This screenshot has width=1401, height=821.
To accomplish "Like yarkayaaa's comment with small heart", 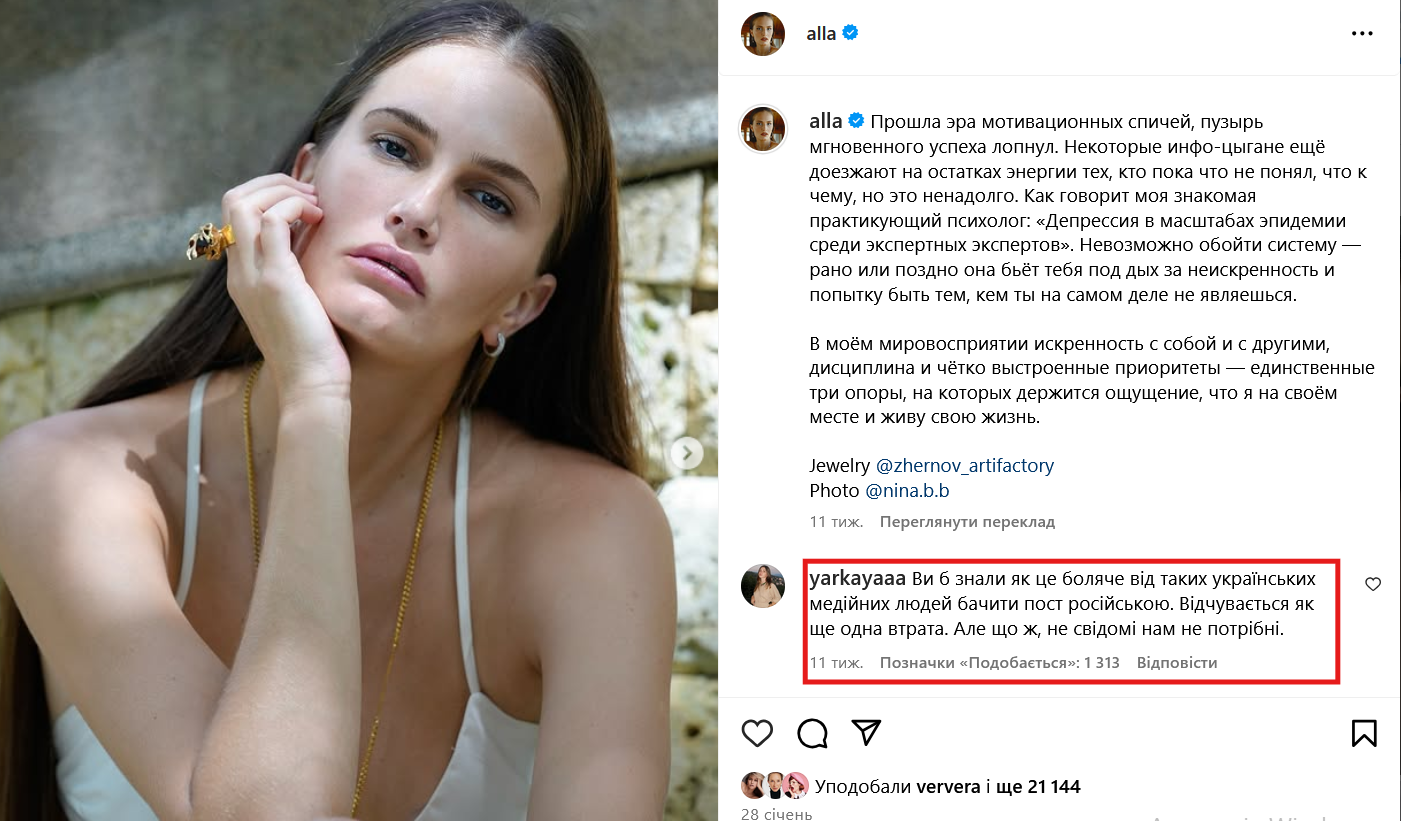I will coord(1373,584).
